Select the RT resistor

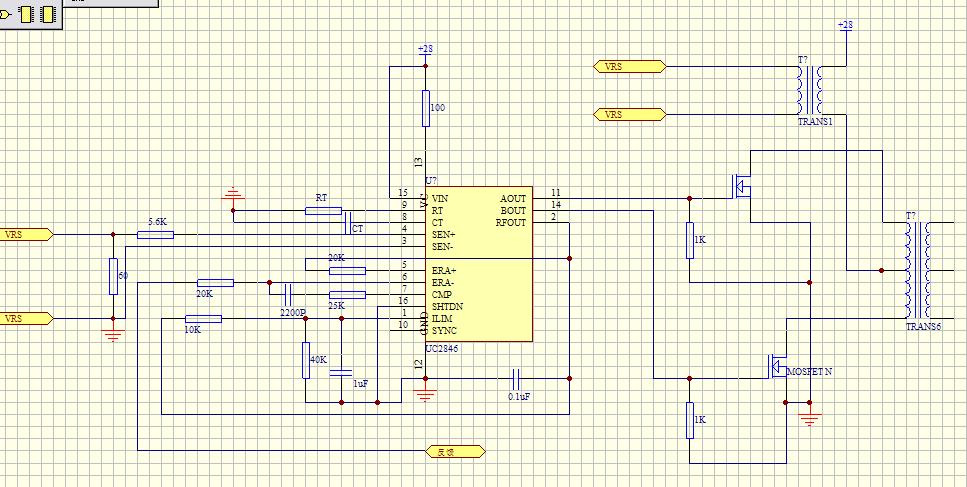pos(324,211)
